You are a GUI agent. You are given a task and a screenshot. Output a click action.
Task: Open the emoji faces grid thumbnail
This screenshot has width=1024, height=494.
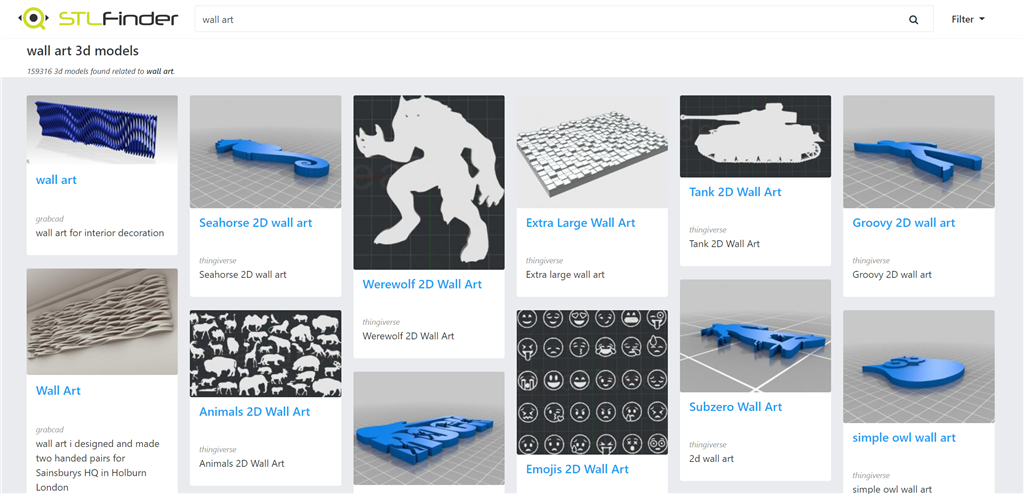tap(592, 382)
